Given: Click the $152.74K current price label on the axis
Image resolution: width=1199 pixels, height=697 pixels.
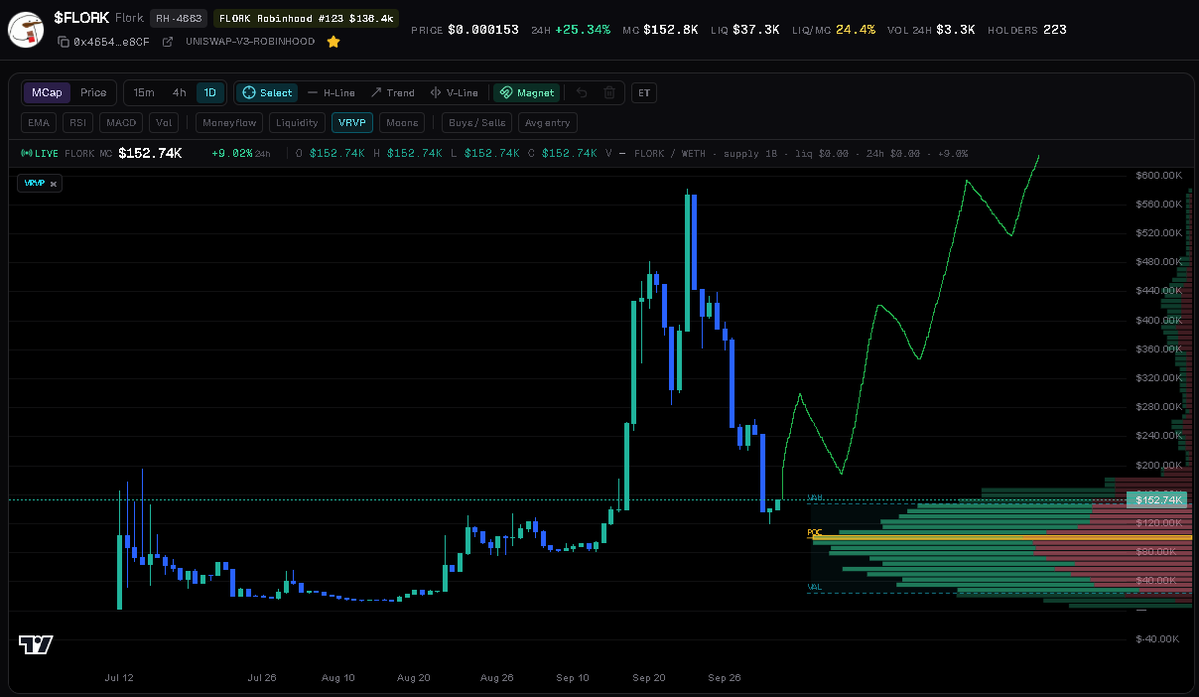Looking at the screenshot, I should pos(1158,500).
